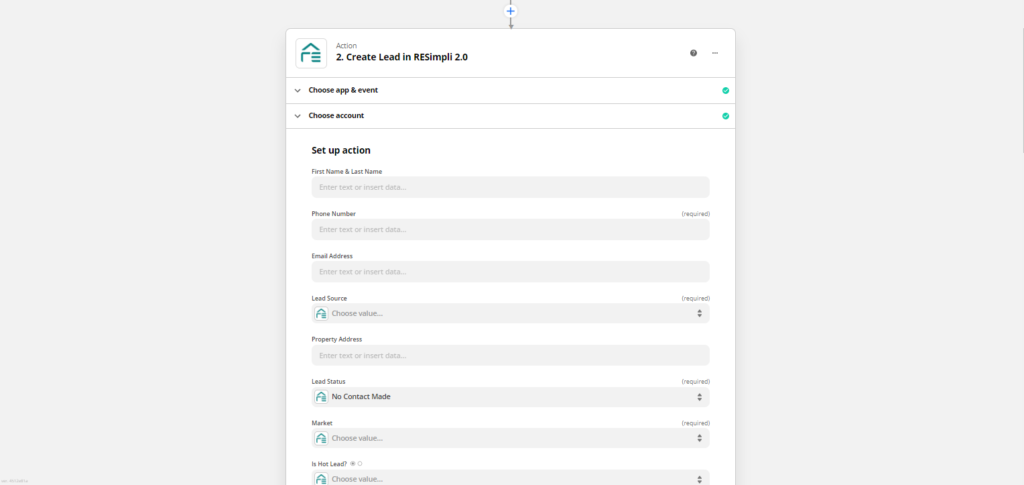The width and height of the screenshot is (1024, 485).
Task: Click the RESimpli app logo icon
Action: (x=311, y=53)
